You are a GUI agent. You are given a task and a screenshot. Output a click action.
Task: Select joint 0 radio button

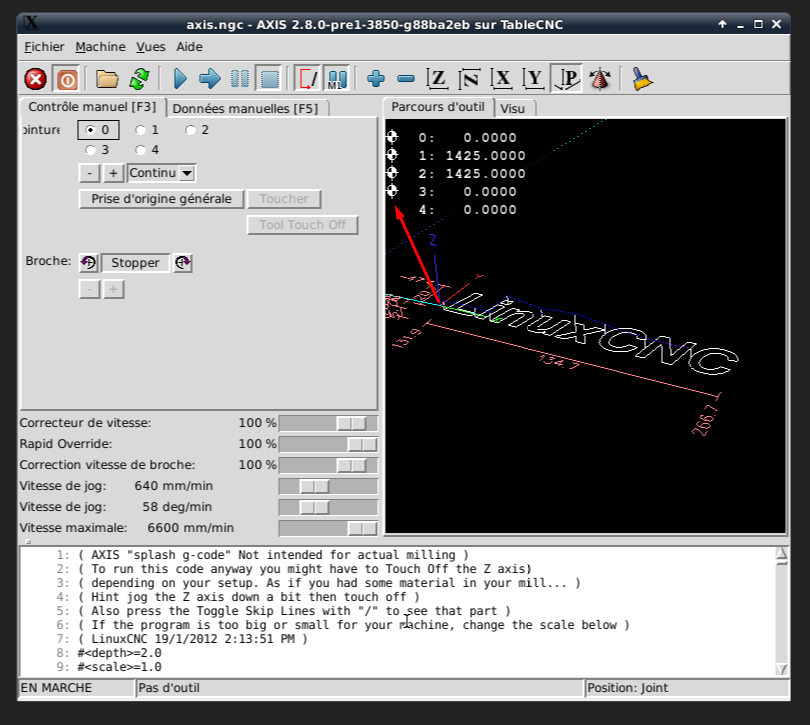[98, 130]
